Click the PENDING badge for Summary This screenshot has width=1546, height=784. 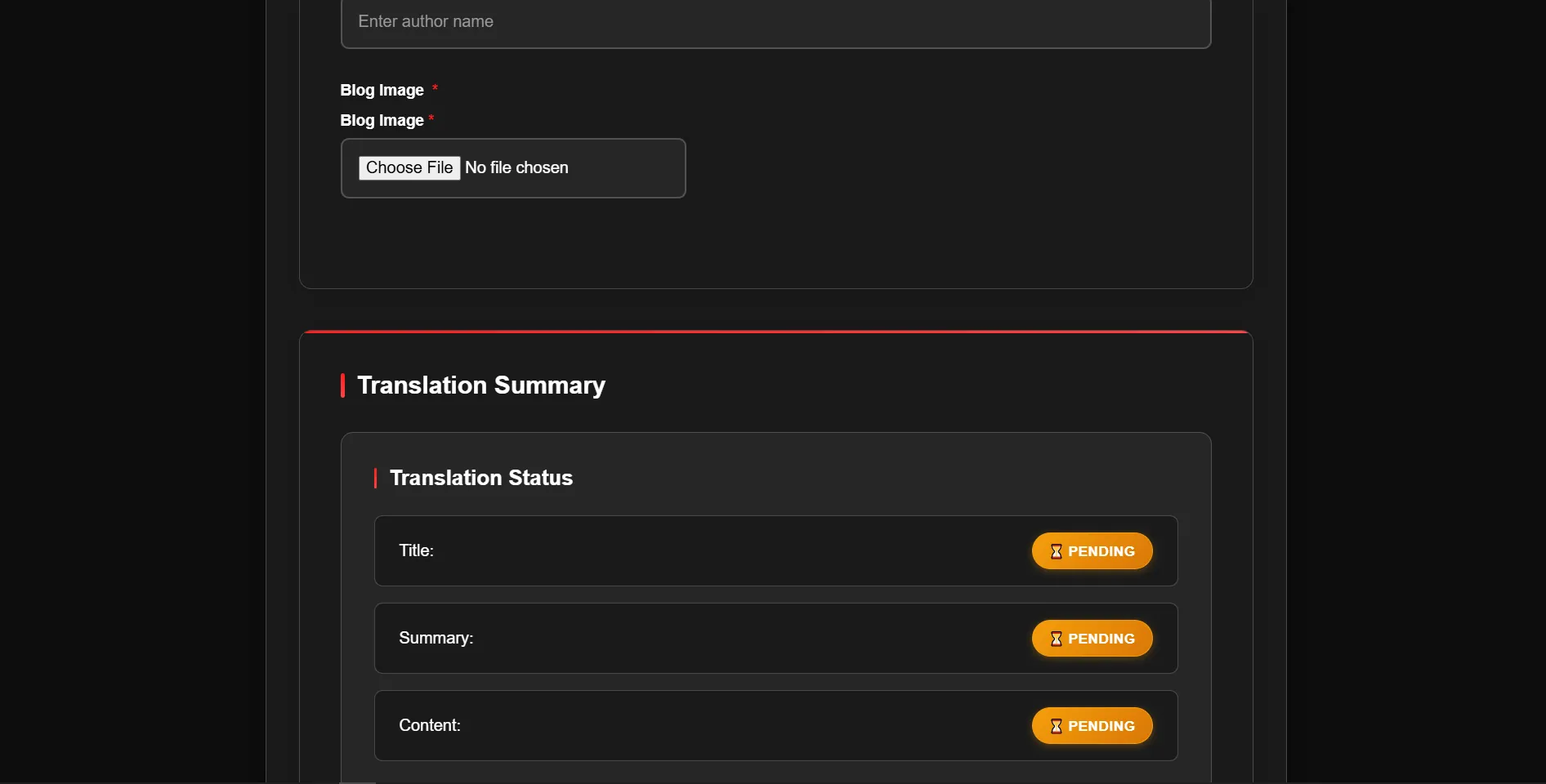(1092, 639)
